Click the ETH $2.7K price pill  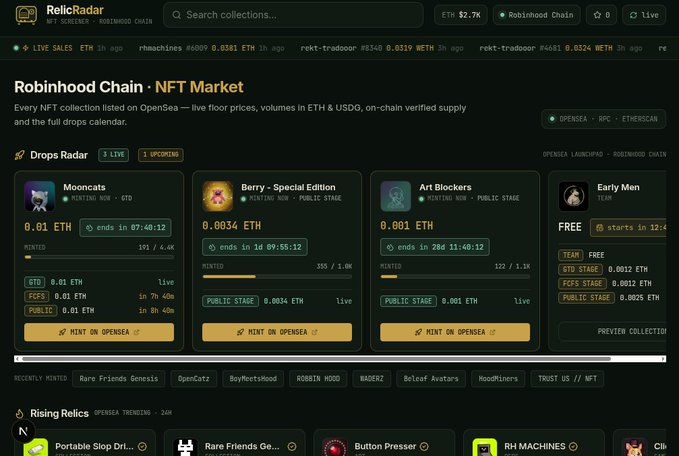tap(461, 15)
